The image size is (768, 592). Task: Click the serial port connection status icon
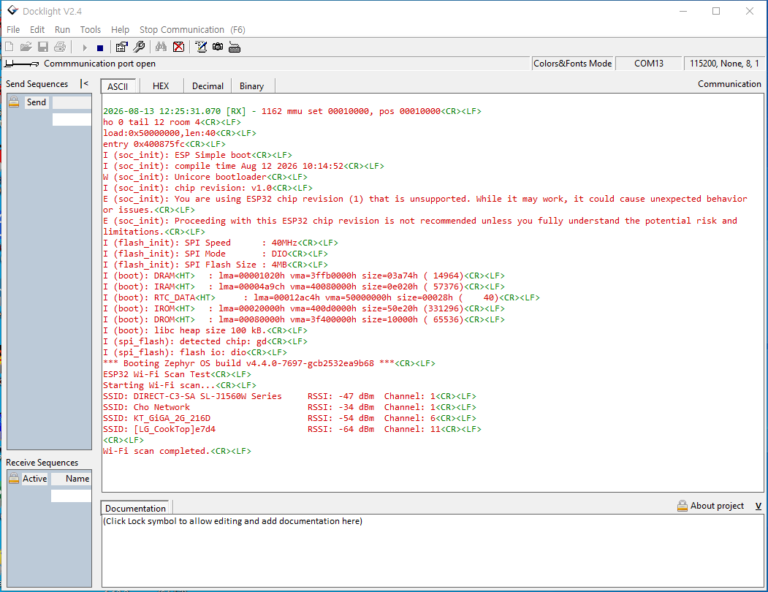(22, 64)
